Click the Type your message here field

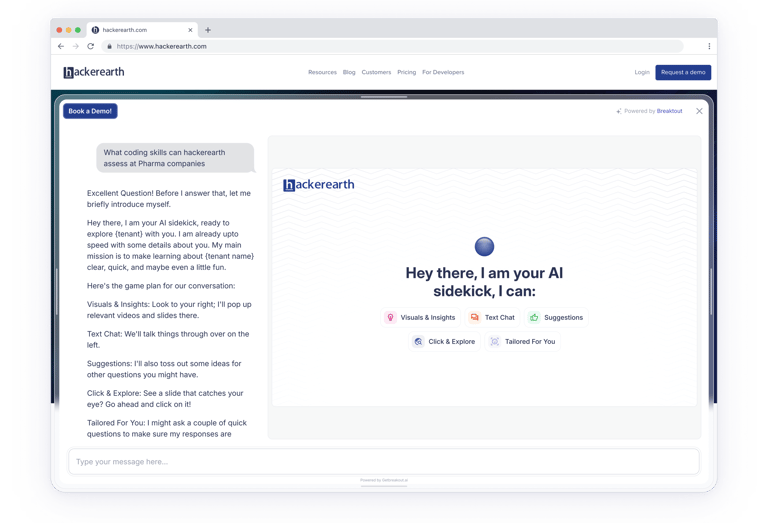tap(384, 461)
